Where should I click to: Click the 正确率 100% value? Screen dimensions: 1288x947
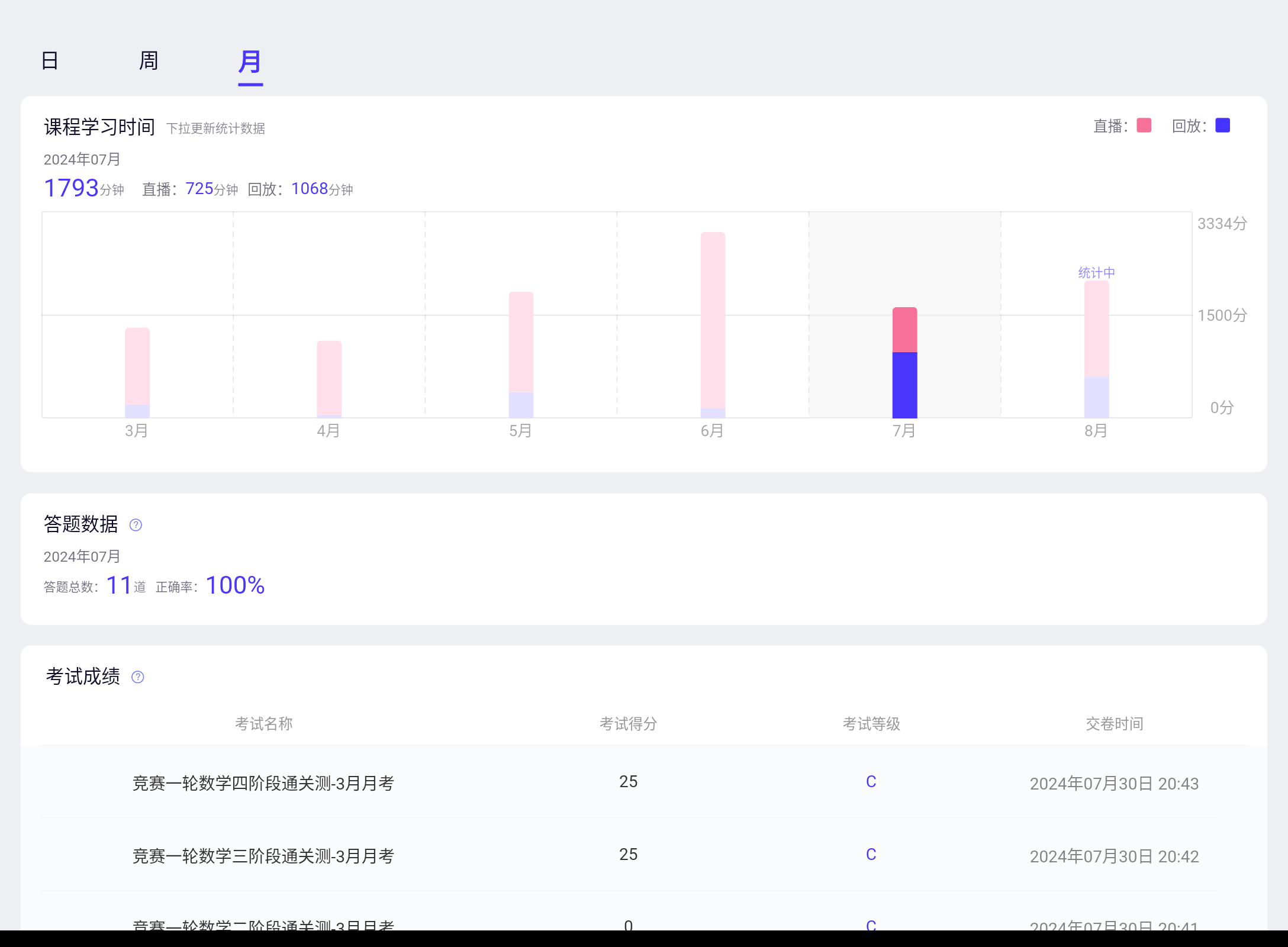[210, 586]
